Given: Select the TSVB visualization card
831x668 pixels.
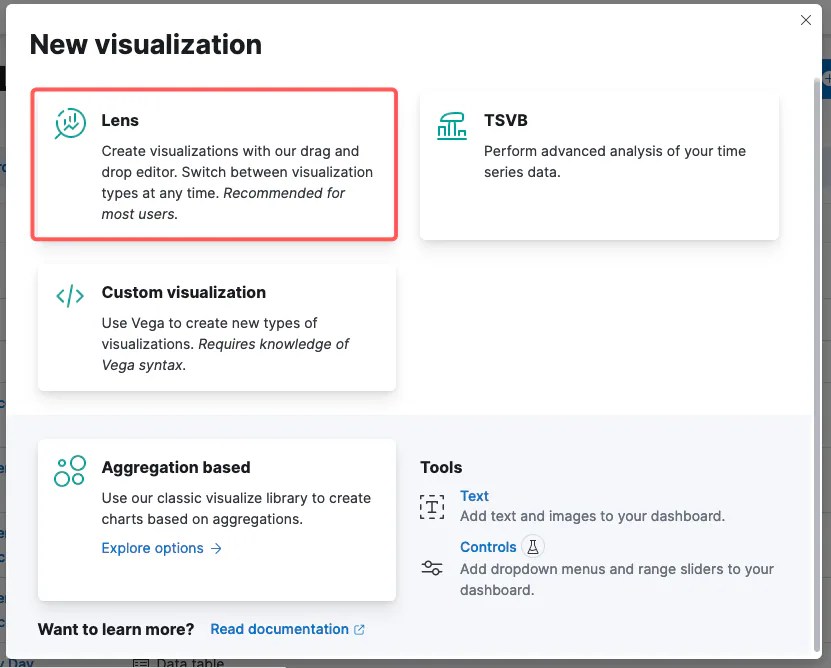Looking at the screenshot, I should coord(599,164).
